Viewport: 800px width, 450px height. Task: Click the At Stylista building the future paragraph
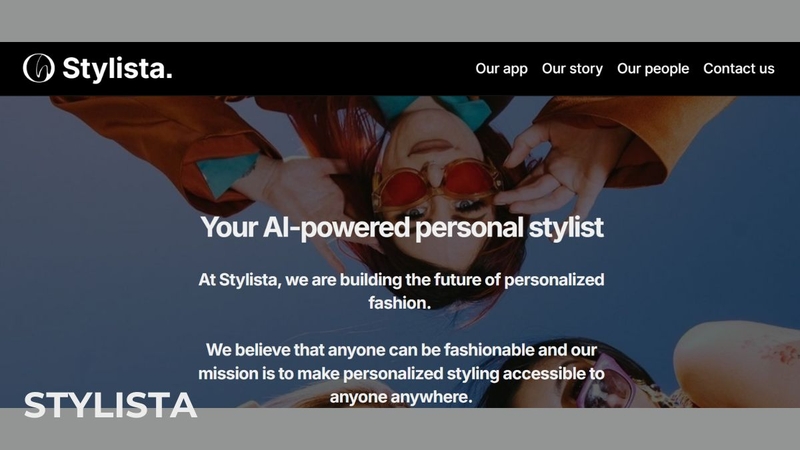point(401,291)
